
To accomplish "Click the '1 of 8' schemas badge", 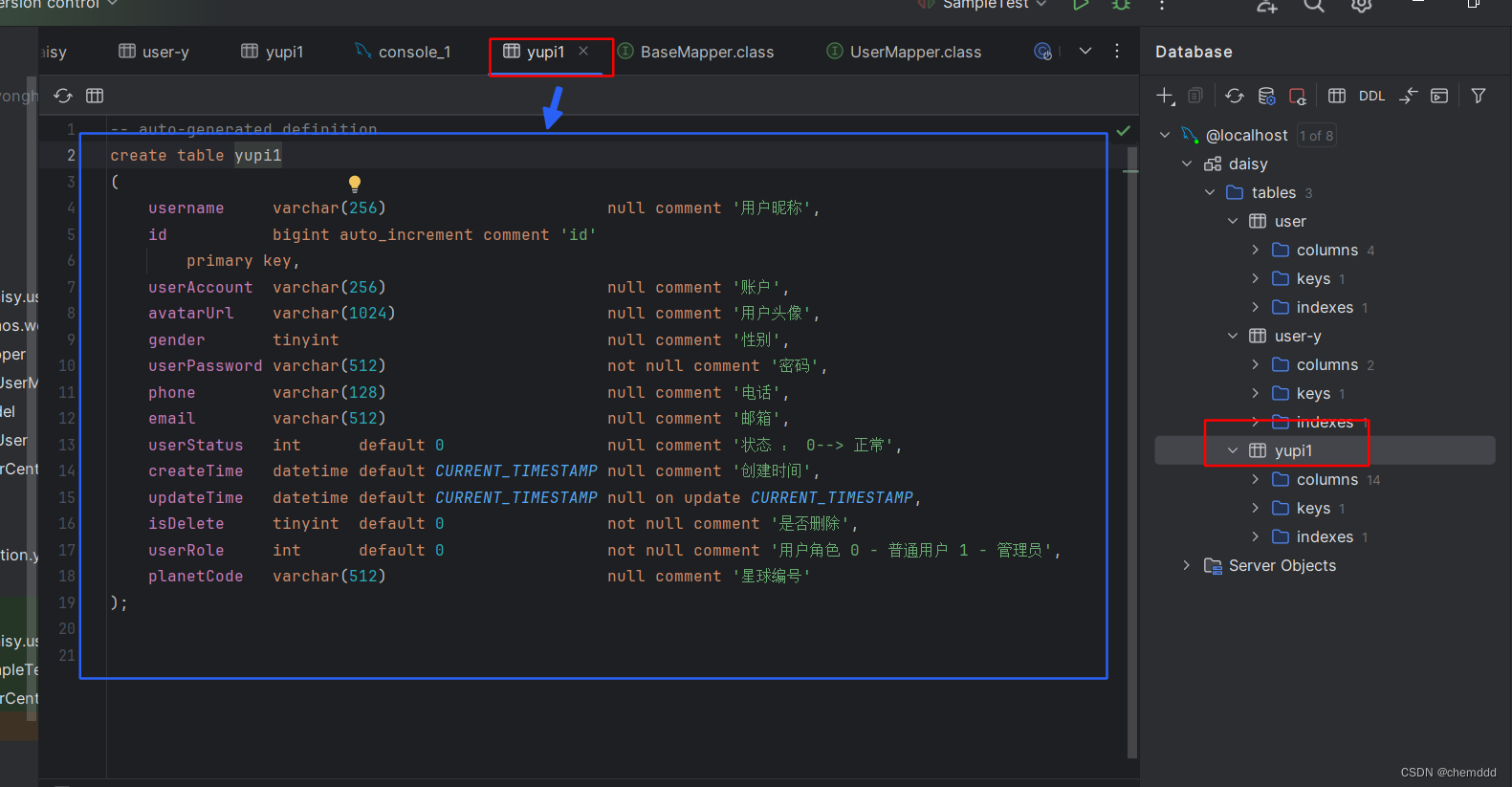I will tap(1316, 136).
